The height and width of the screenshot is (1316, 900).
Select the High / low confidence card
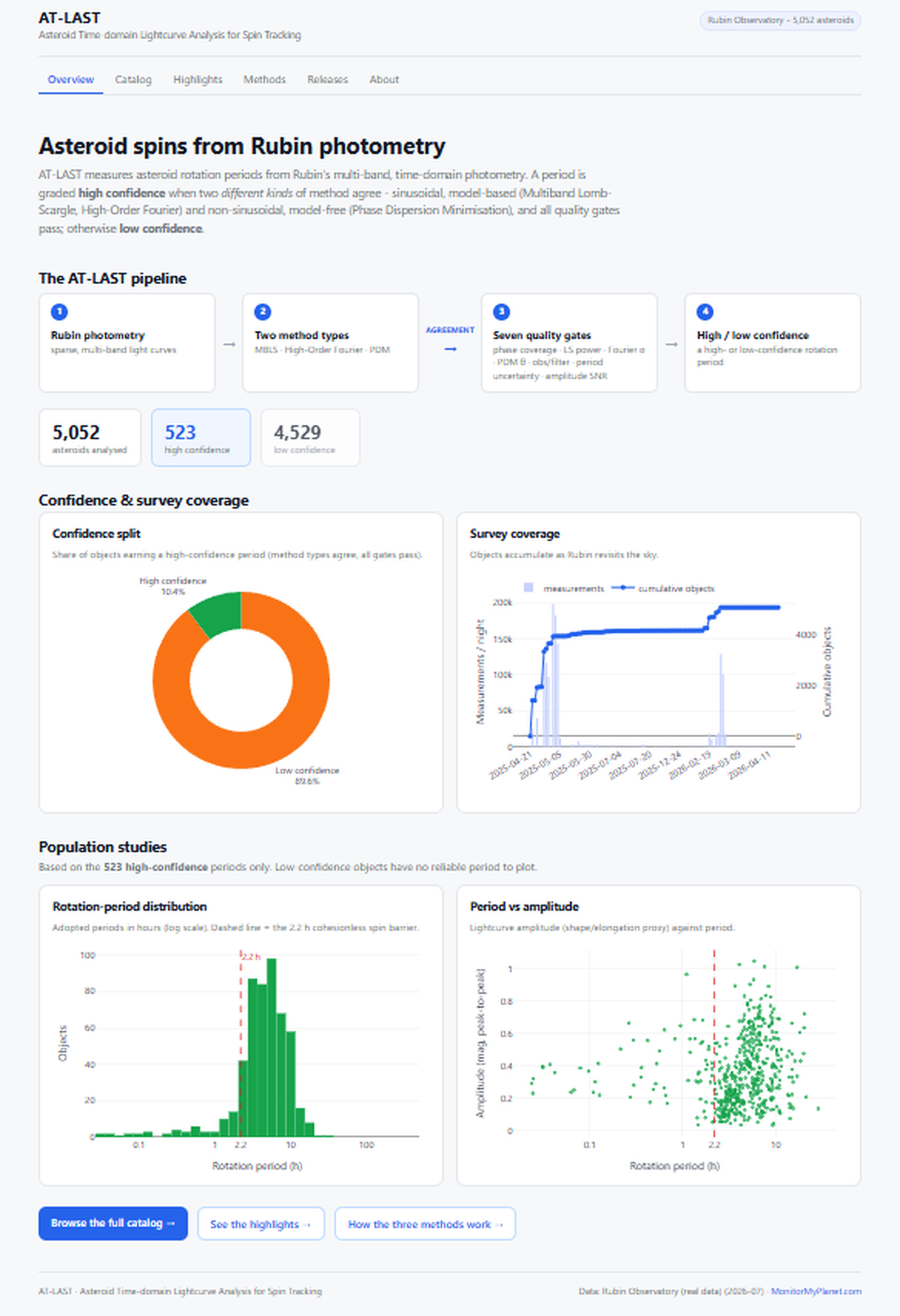(773, 343)
